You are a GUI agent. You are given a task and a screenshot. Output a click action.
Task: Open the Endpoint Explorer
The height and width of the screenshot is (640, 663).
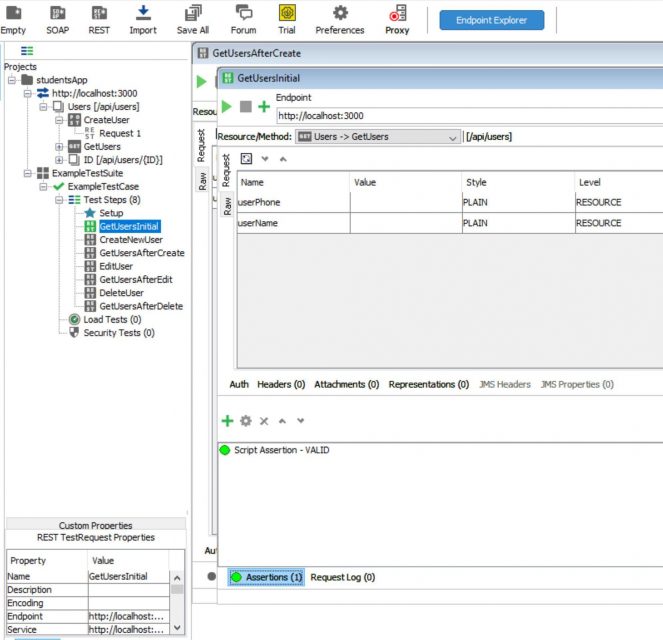[x=492, y=20]
